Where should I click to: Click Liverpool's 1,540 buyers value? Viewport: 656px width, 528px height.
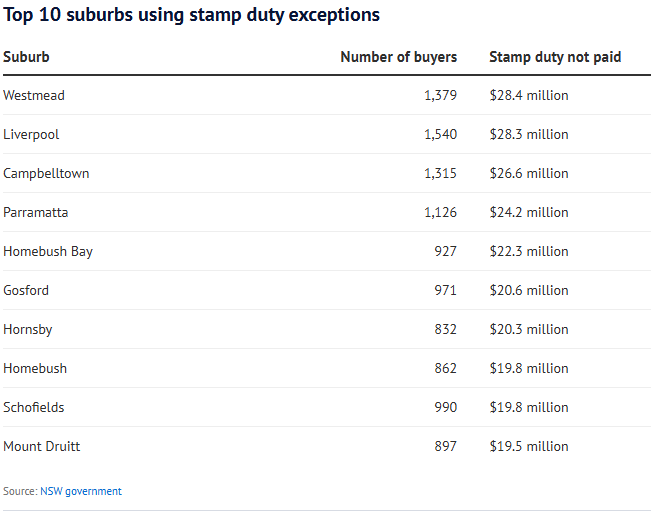(x=440, y=134)
